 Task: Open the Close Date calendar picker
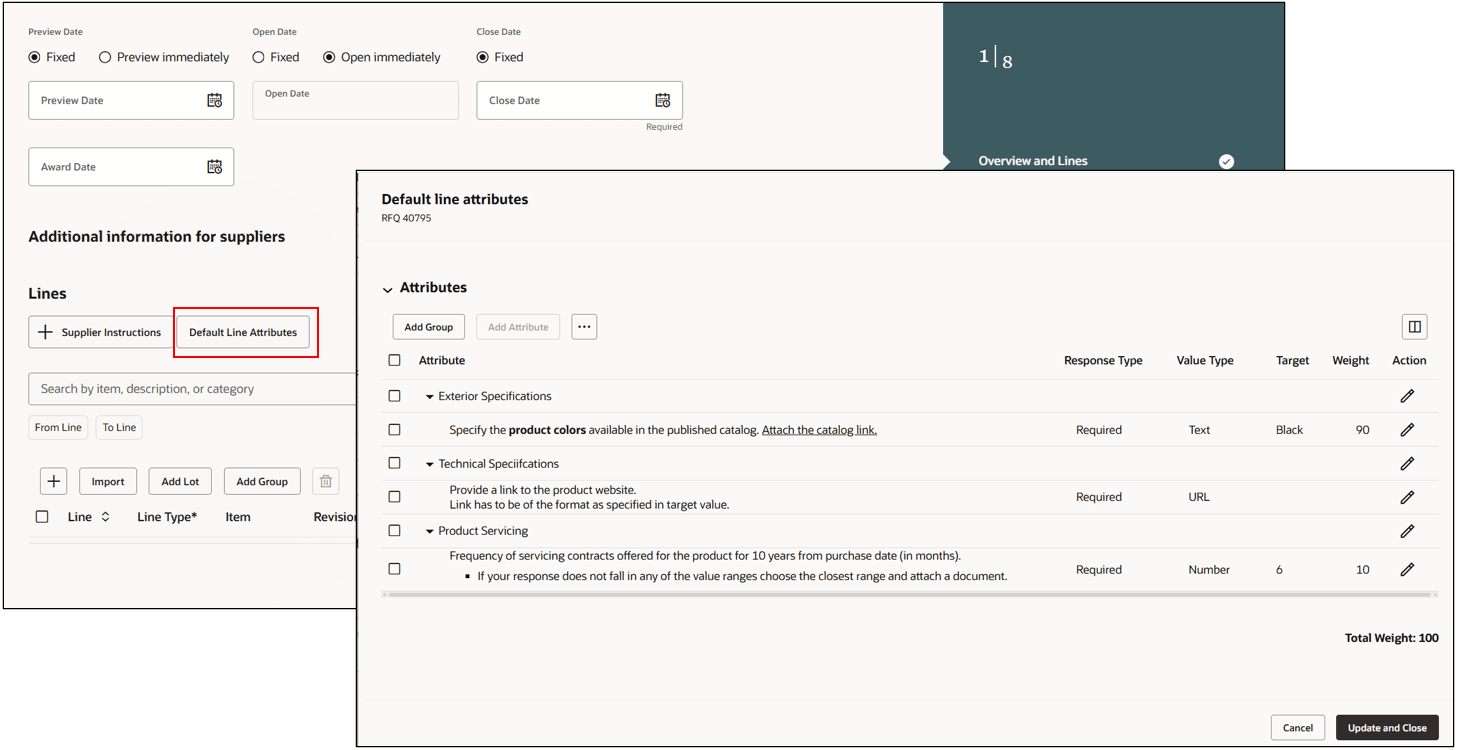tap(662, 100)
